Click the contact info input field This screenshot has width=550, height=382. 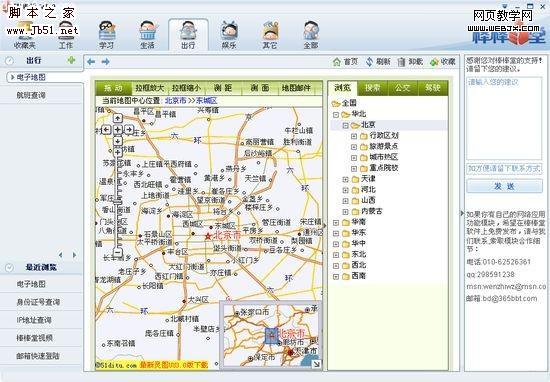click(x=504, y=169)
